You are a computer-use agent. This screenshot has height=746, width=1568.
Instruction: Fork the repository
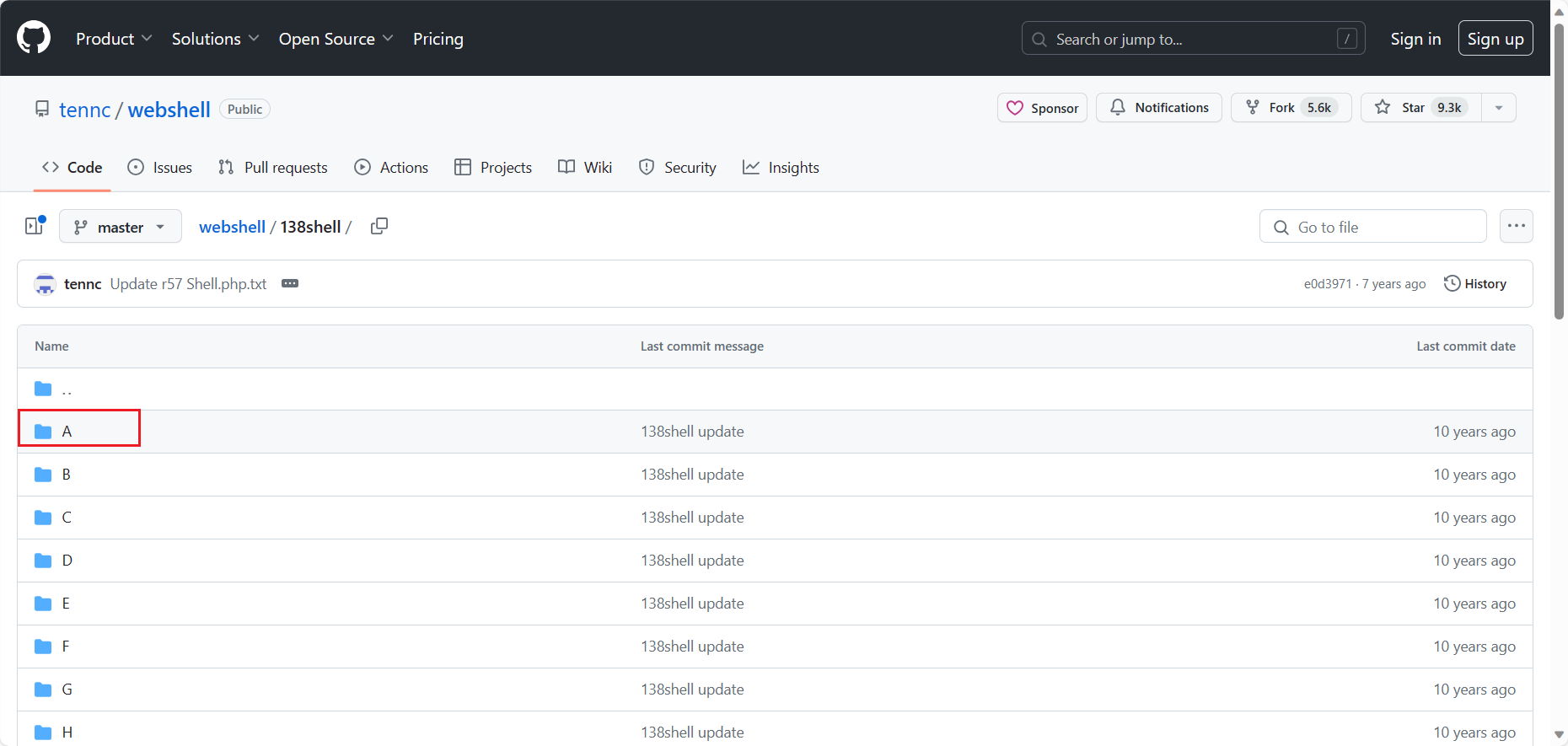click(x=1291, y=108)
